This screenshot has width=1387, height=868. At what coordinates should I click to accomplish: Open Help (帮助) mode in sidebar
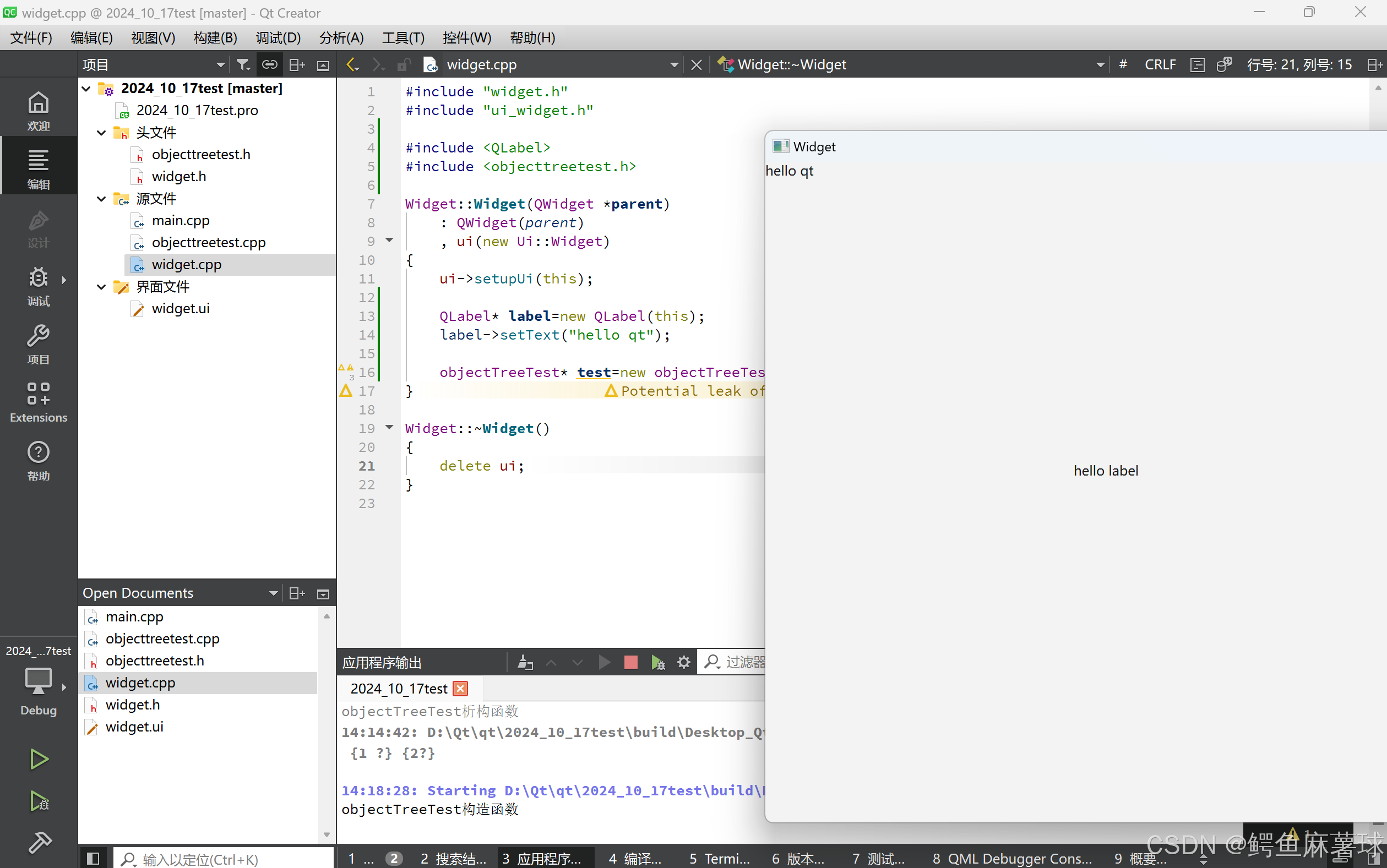(x=39, y=460)
